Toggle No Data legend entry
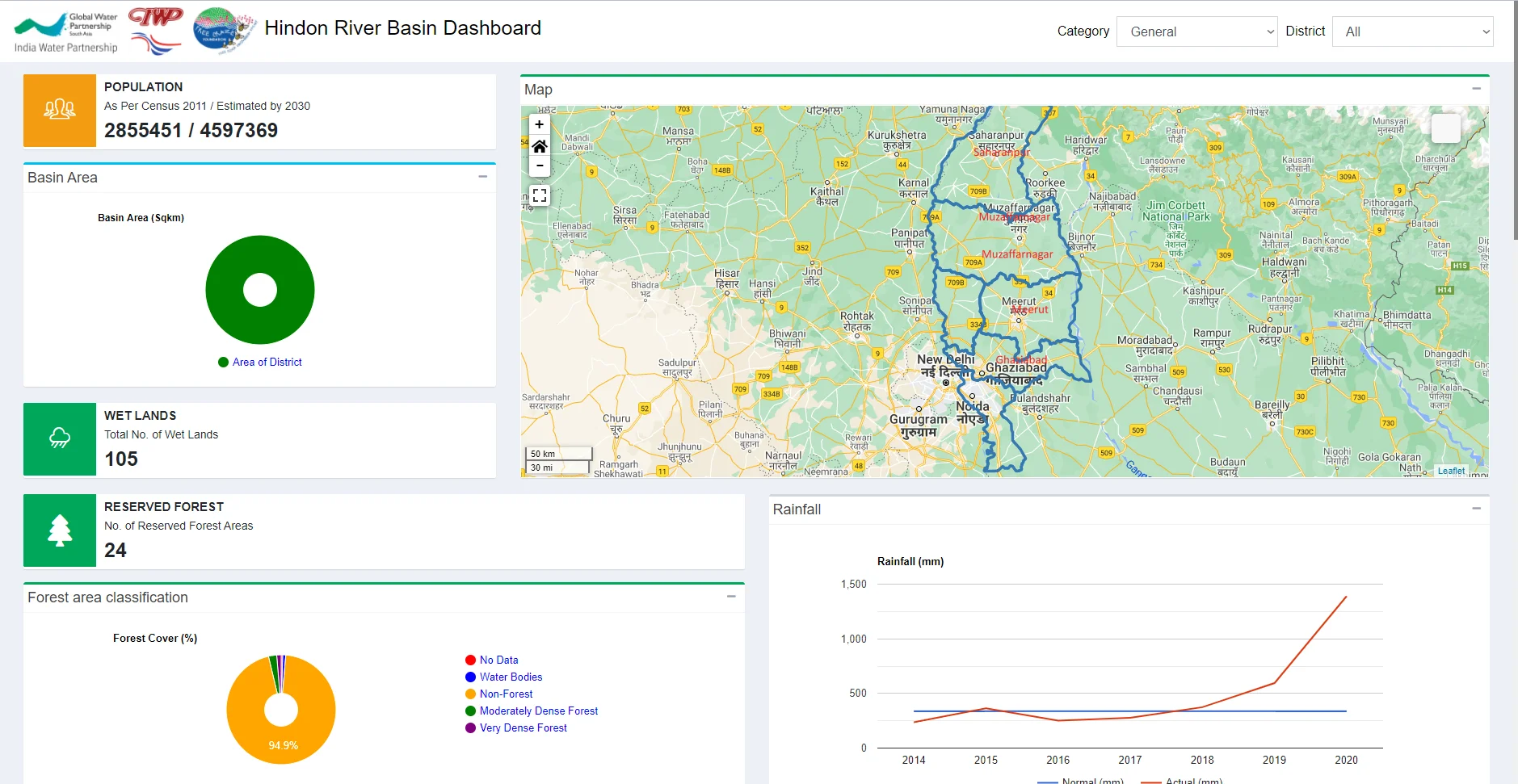This screenshot has height=784, width=1518. [x=492, y=660]
